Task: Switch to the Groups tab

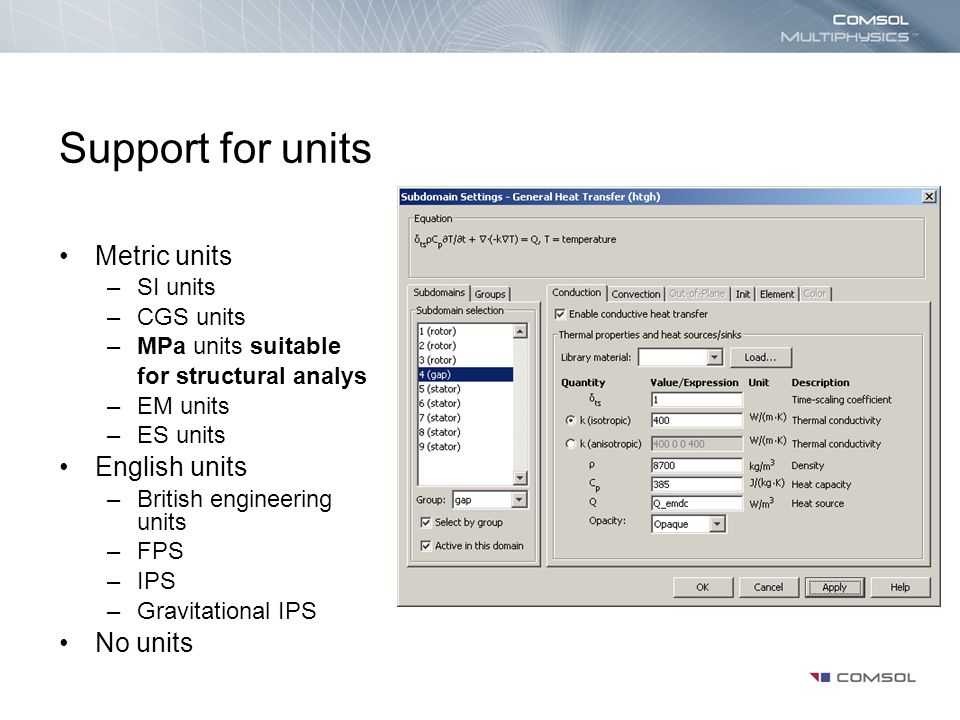Action: (490, 294)
